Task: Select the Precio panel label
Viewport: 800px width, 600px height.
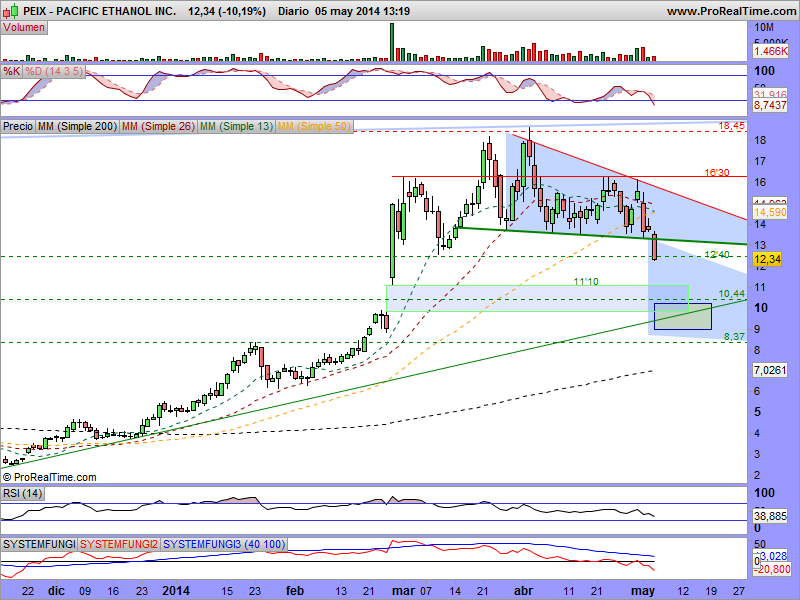Action: (x=18, y=126)
